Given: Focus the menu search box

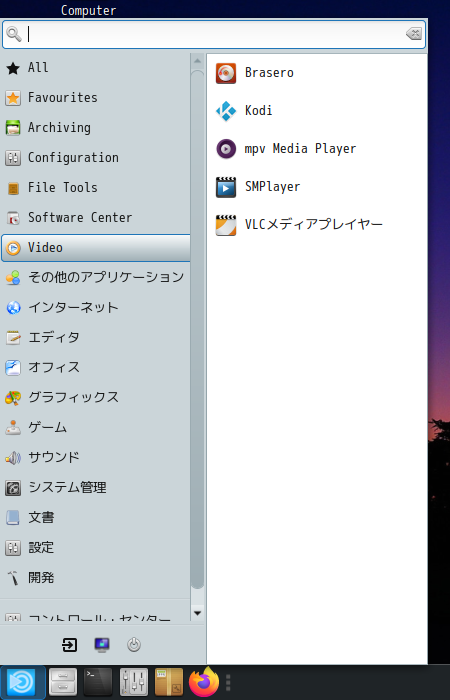Looking at the screenshot, I should [214, 34].
